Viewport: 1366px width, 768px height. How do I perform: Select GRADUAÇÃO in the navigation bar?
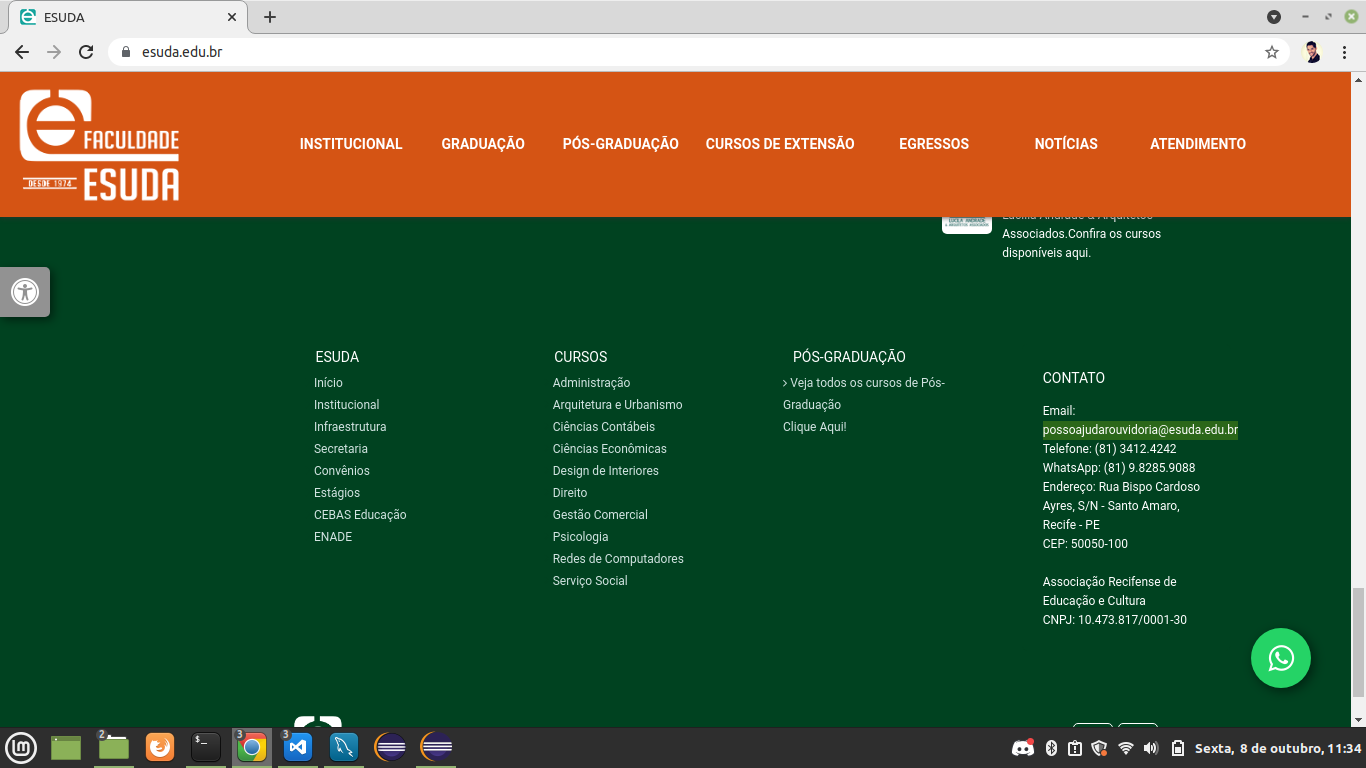click(x=483, y=144)
